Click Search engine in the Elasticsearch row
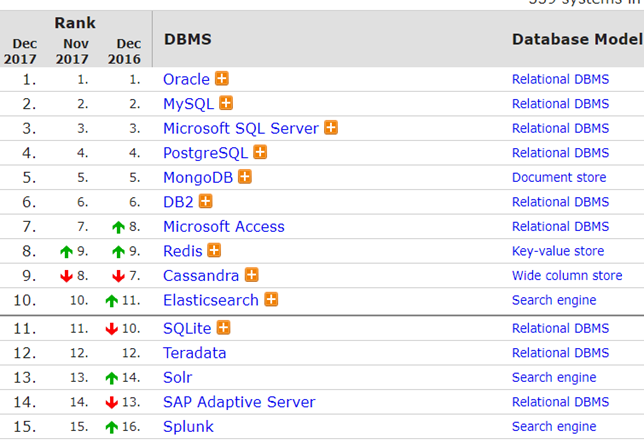Image resolution: width=644 pixels, height=440 pixels. coord(554,300)
